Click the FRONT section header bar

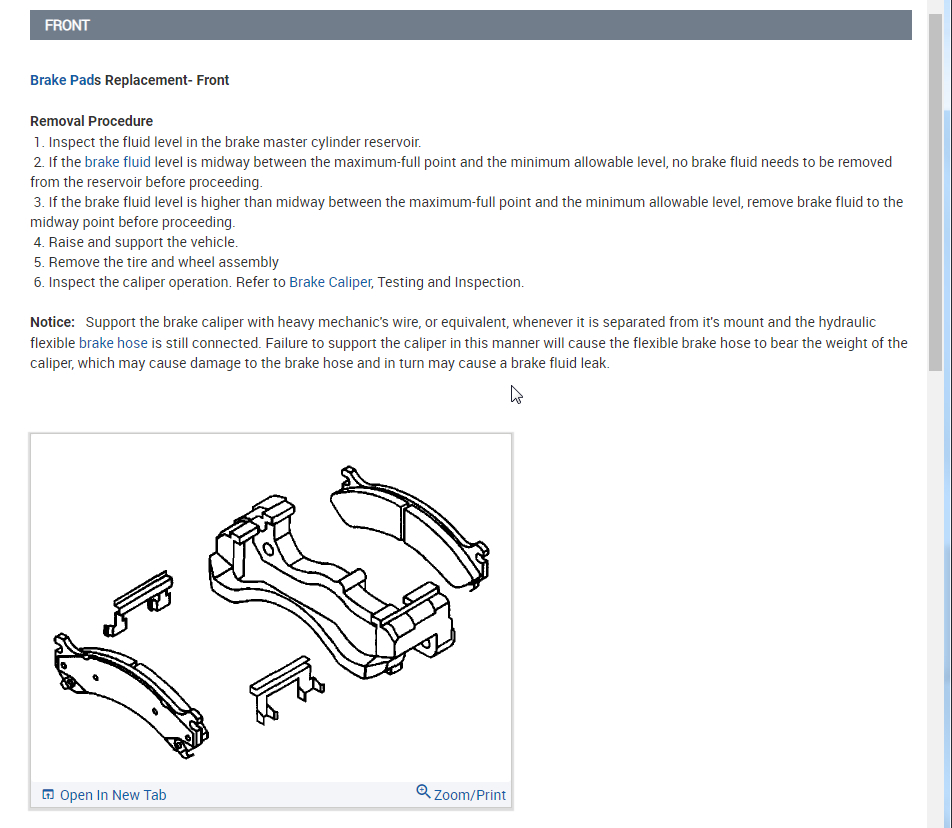pyautogui.click(x=471, y=25)
